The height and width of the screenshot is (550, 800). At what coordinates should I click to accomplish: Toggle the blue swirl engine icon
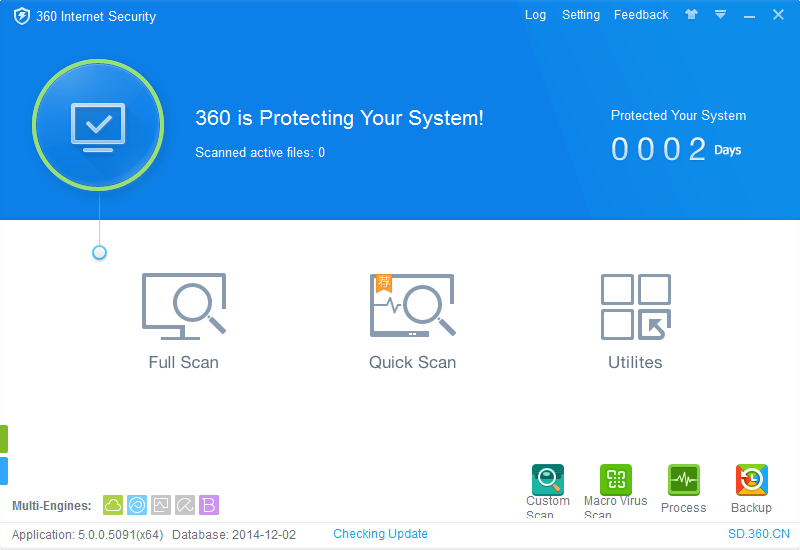click(137, 505)
